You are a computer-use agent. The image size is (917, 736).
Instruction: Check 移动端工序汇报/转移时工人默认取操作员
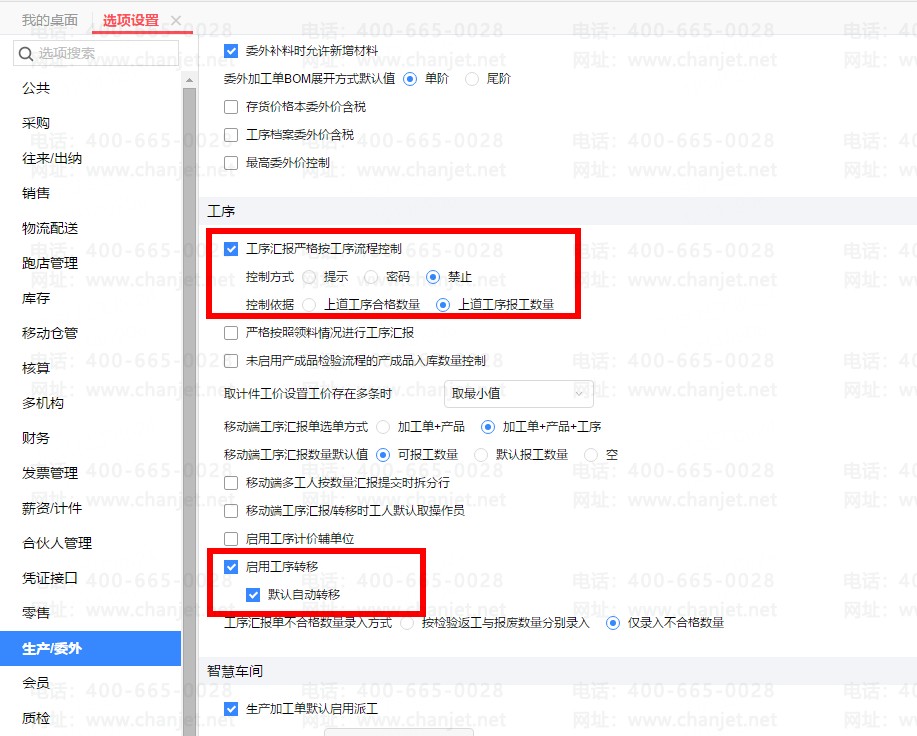click(231, 511)
